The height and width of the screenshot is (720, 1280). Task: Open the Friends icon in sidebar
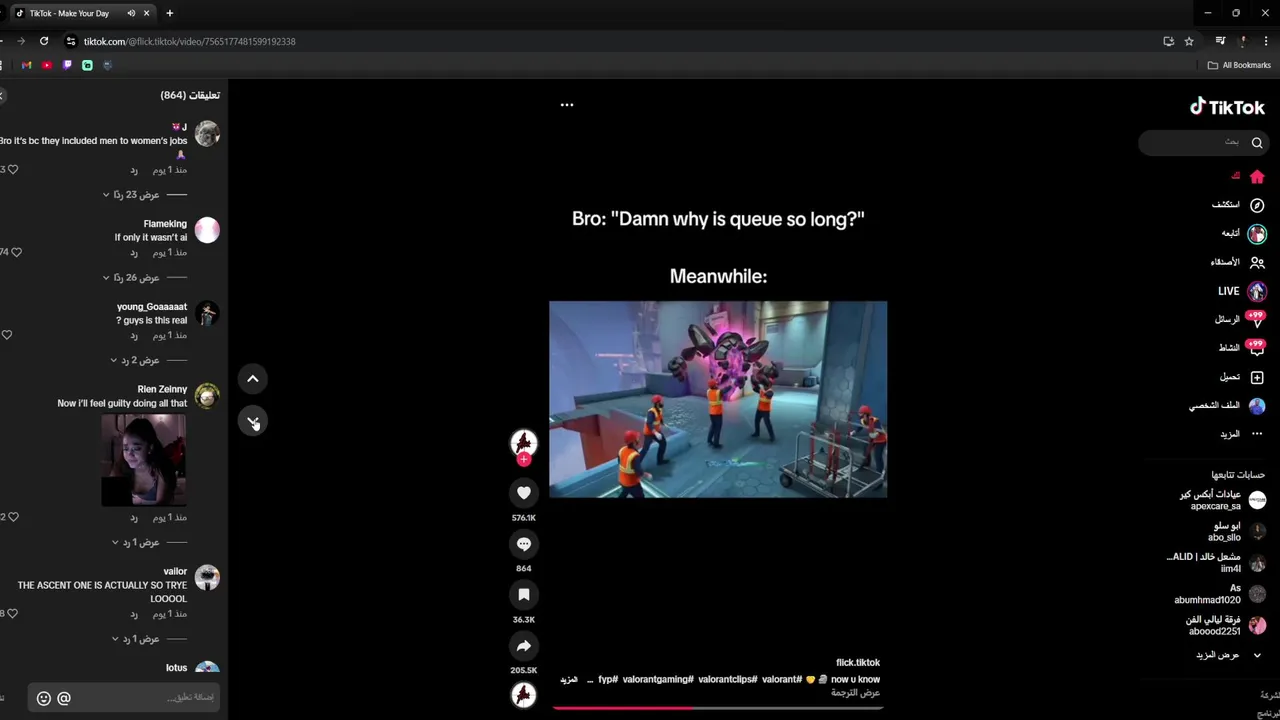pyautogui.click(x=1257, y=262)
